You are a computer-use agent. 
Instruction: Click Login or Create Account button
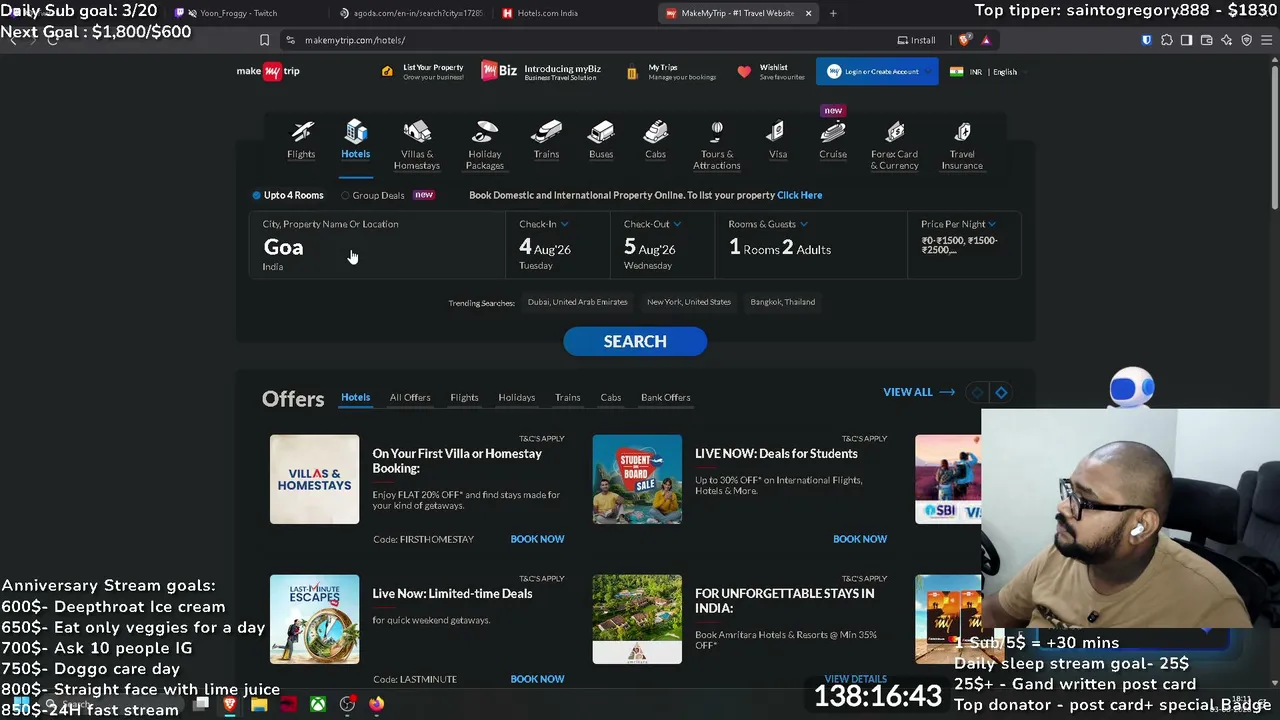click(x=877, y=72)
